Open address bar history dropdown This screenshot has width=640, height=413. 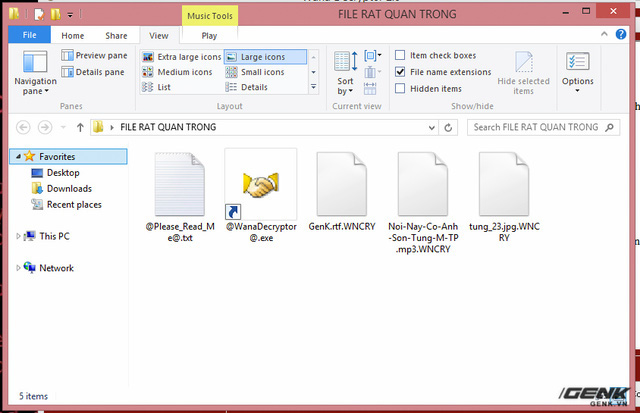click(431, 128)
